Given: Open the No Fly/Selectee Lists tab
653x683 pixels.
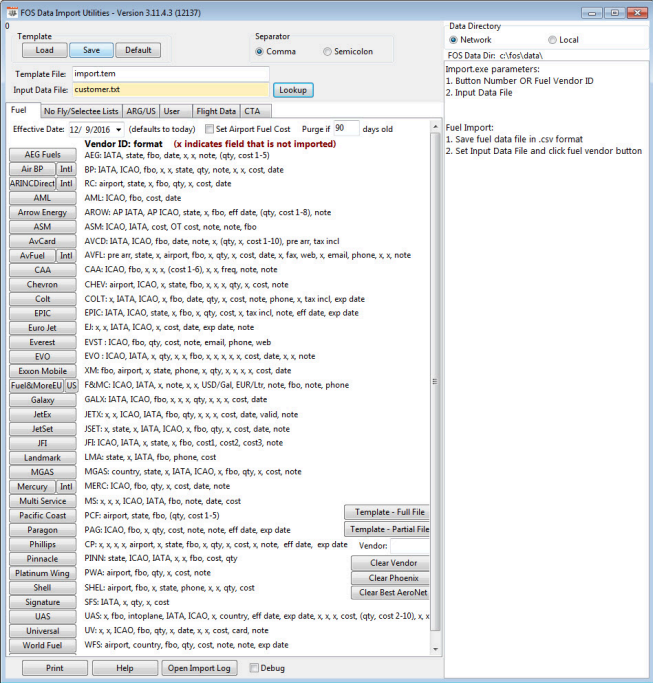Looking at the screenshot, I should click(x=81, y=112).
